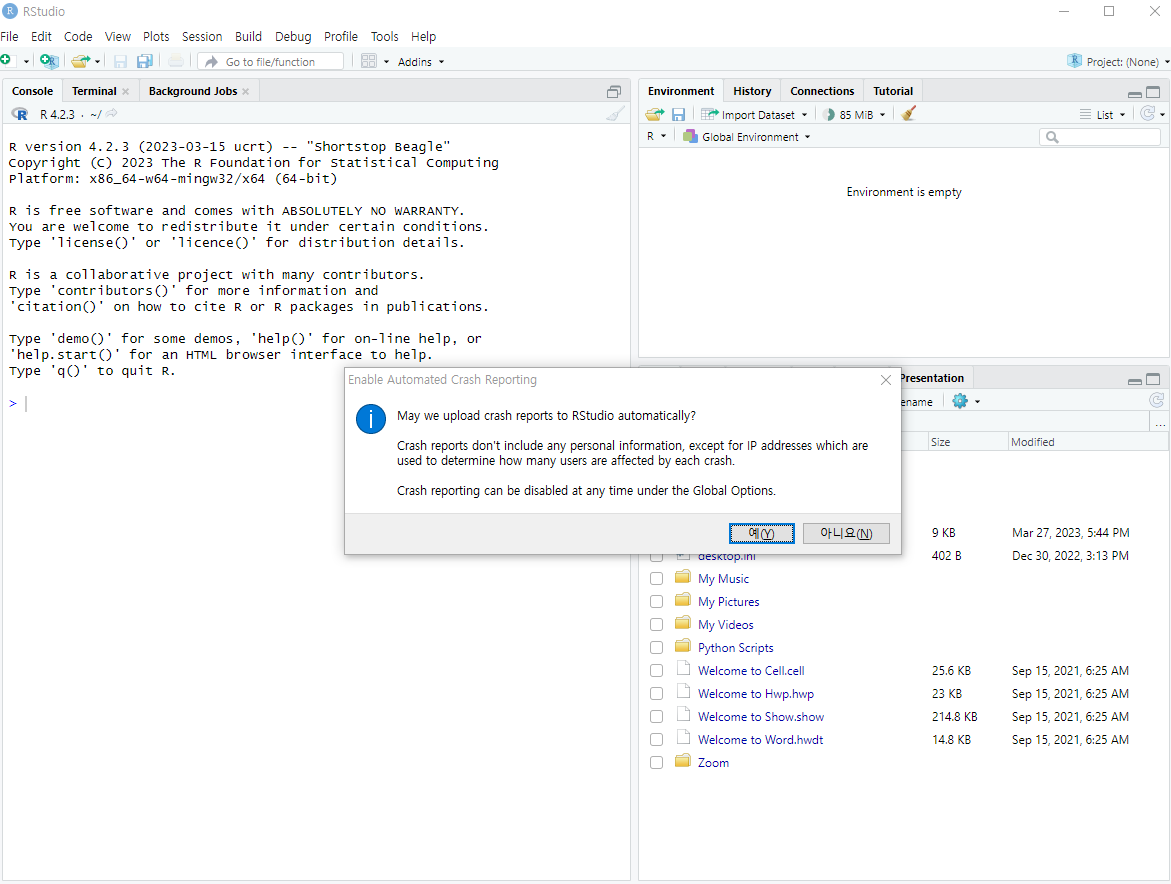Refresh the Files pane listing

coord(1157,401)
